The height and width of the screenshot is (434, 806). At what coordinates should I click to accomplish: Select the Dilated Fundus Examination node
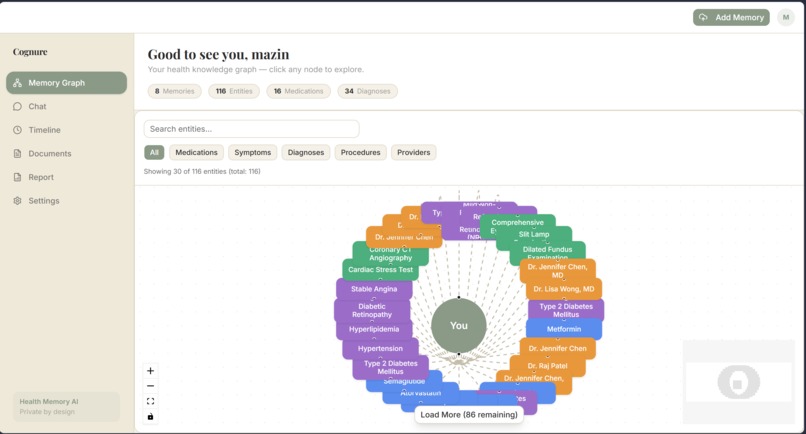click(x=547, y=251)
